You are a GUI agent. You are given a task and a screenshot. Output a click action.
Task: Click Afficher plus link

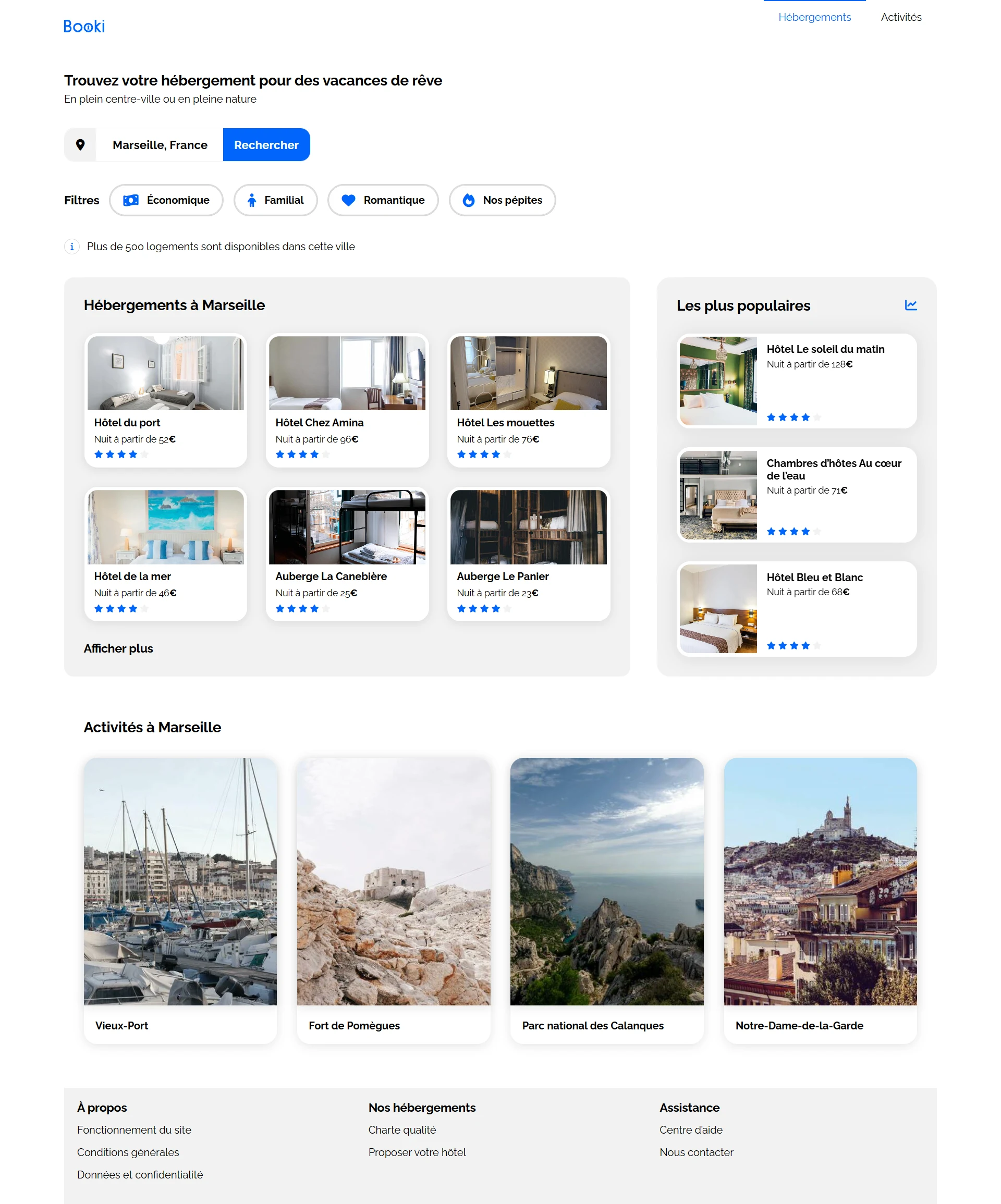click(118, 648)
